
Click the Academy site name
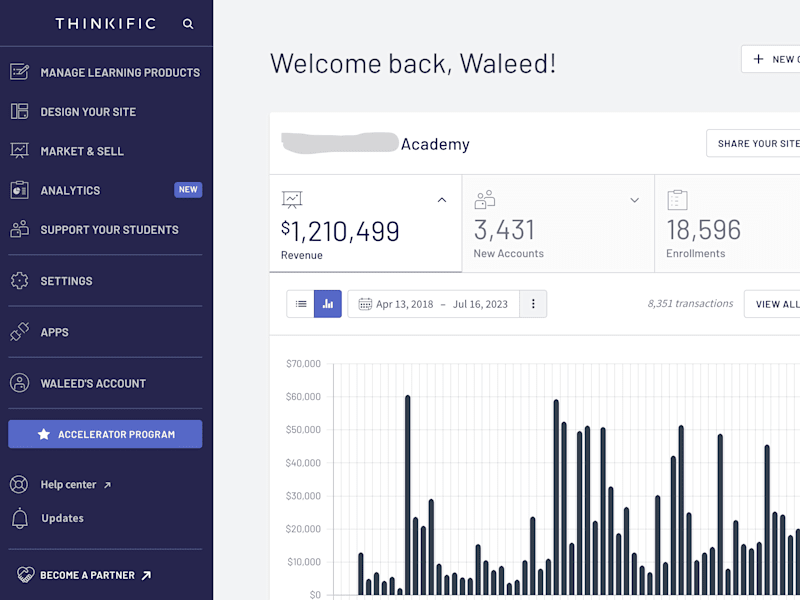435,144
